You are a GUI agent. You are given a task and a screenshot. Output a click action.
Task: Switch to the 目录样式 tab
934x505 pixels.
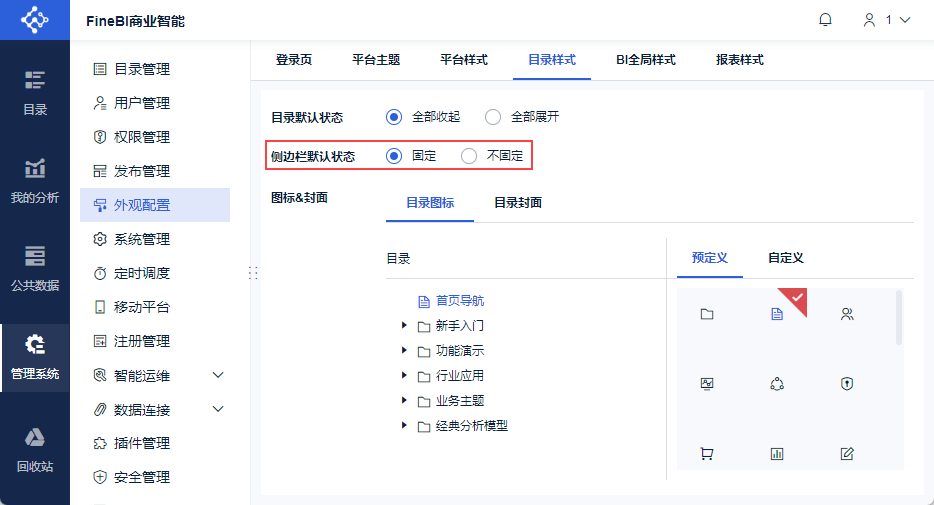(552, 60)
